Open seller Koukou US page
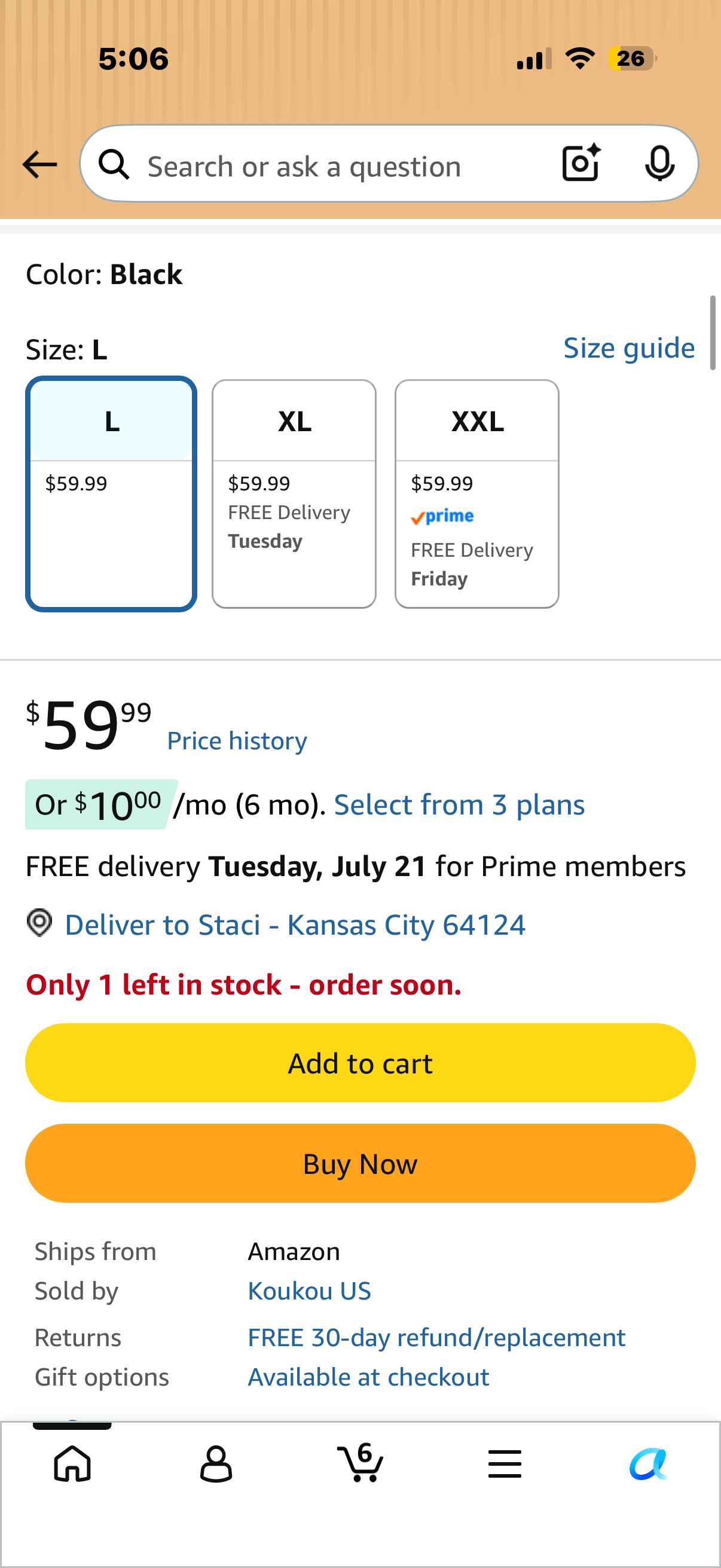This screenshot has height=1568, width=721. click(309, 1291)
